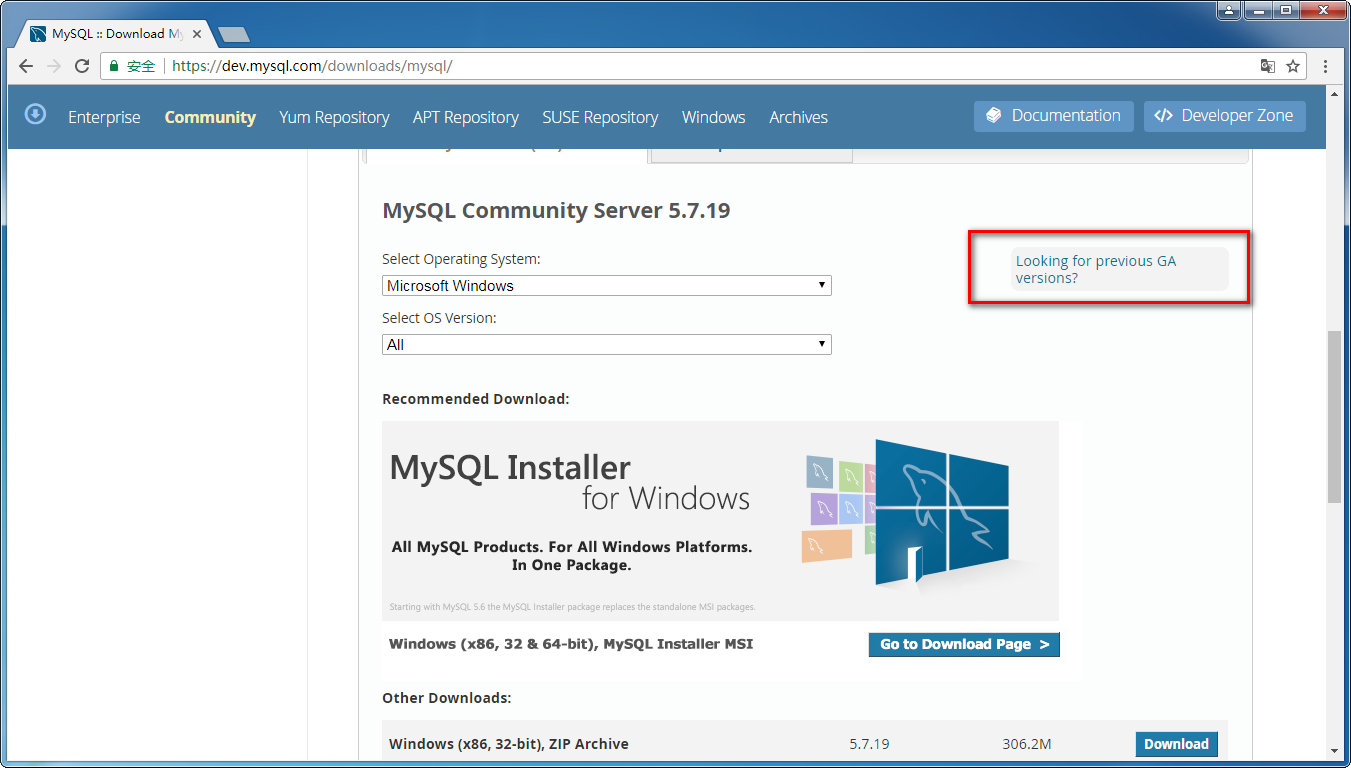
Task: Open the Documentation button
Action: [x=1054, y=116]
